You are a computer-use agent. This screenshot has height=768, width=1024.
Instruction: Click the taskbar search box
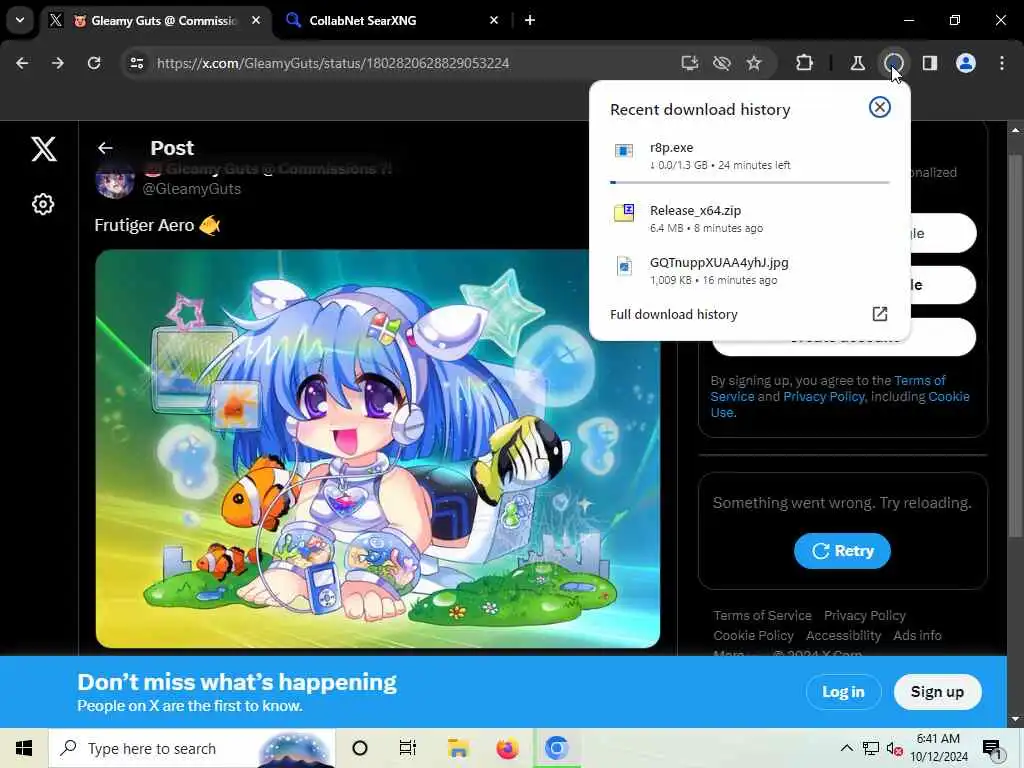(192, 748)
